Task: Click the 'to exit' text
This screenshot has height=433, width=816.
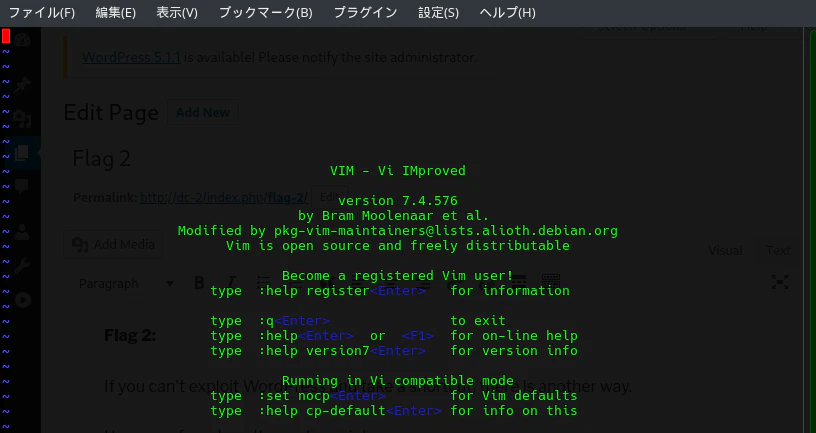Action: pos(478,321)
